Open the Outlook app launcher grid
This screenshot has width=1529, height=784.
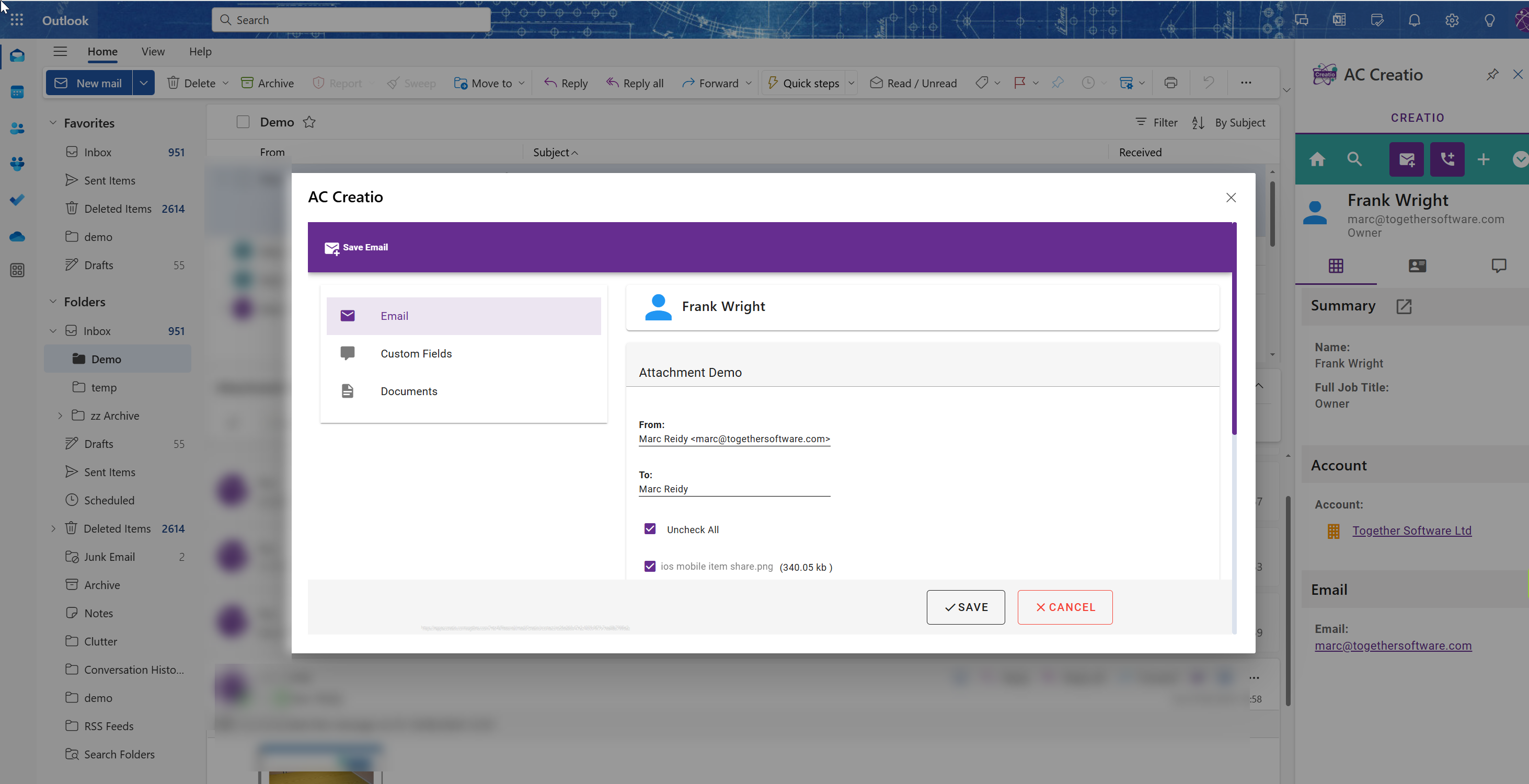click(17, 20)
